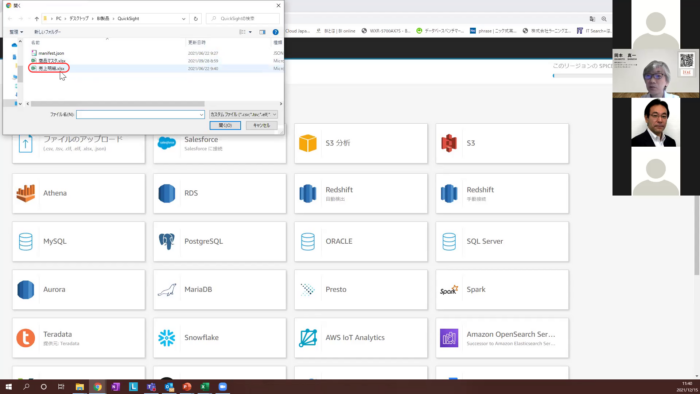Click the QuickSight folder in the breadcrumb path
This screenshot has width=700, height=394.
[x=128, y=19]
